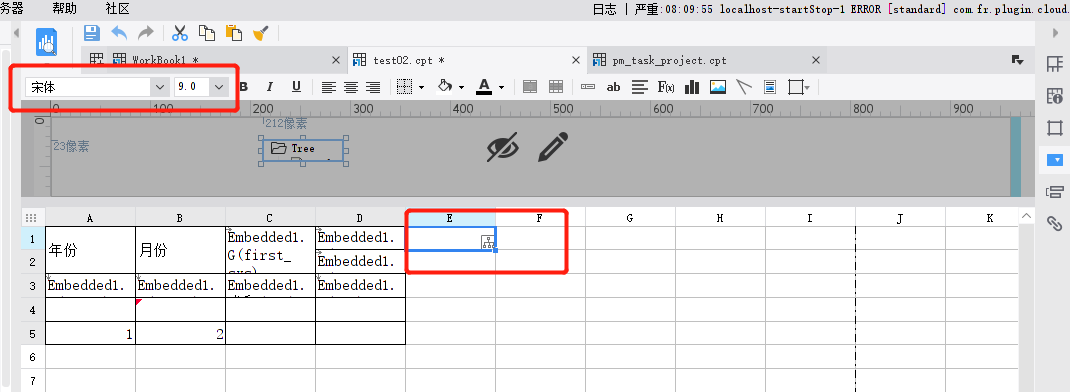Open conditional attributes panel in sidebar
Viewport: 1070px width, 392px height.
point(1054,191)
